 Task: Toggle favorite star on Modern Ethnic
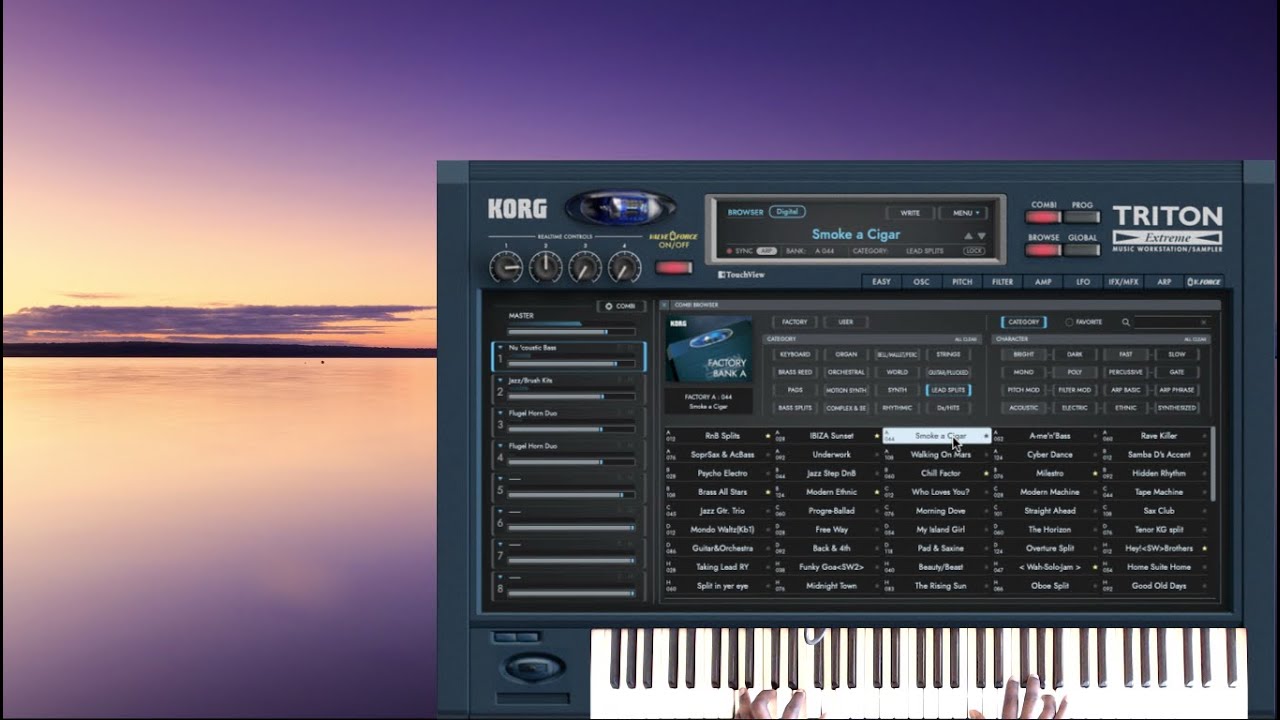pyautogui.click(x=877, y=492)
